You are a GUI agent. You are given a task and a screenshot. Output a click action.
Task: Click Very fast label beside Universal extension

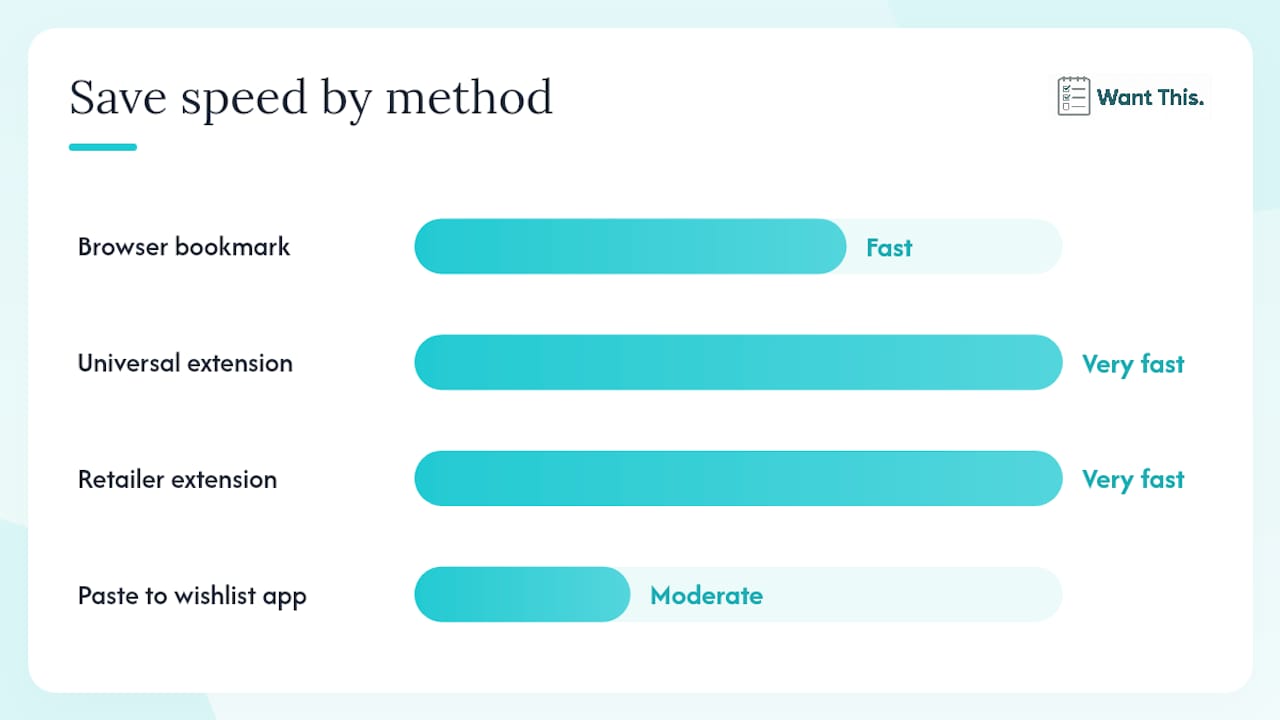pyautogui.click(x=1133, y=364)
